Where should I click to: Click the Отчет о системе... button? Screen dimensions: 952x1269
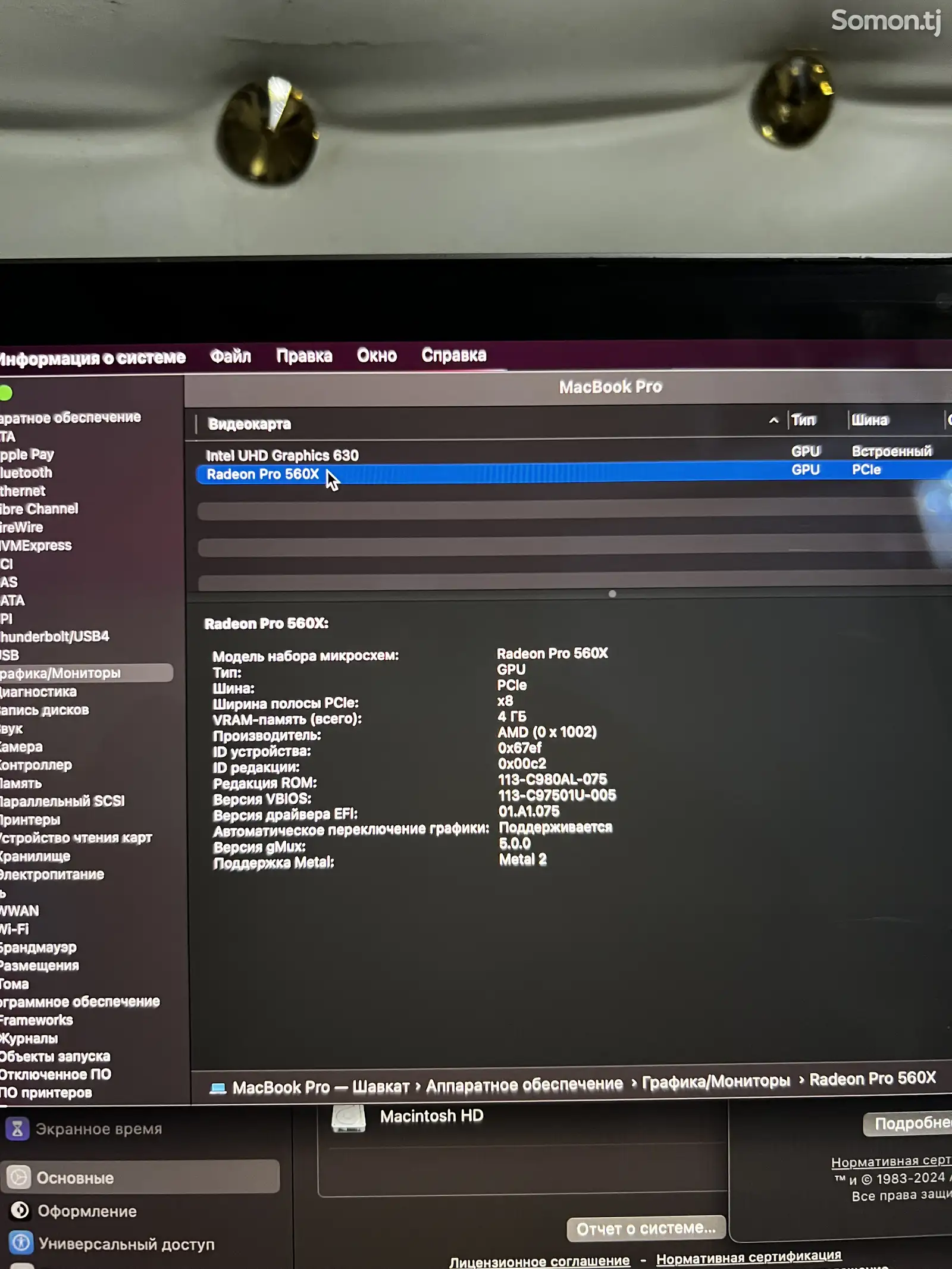click(x=646, y=1229)
